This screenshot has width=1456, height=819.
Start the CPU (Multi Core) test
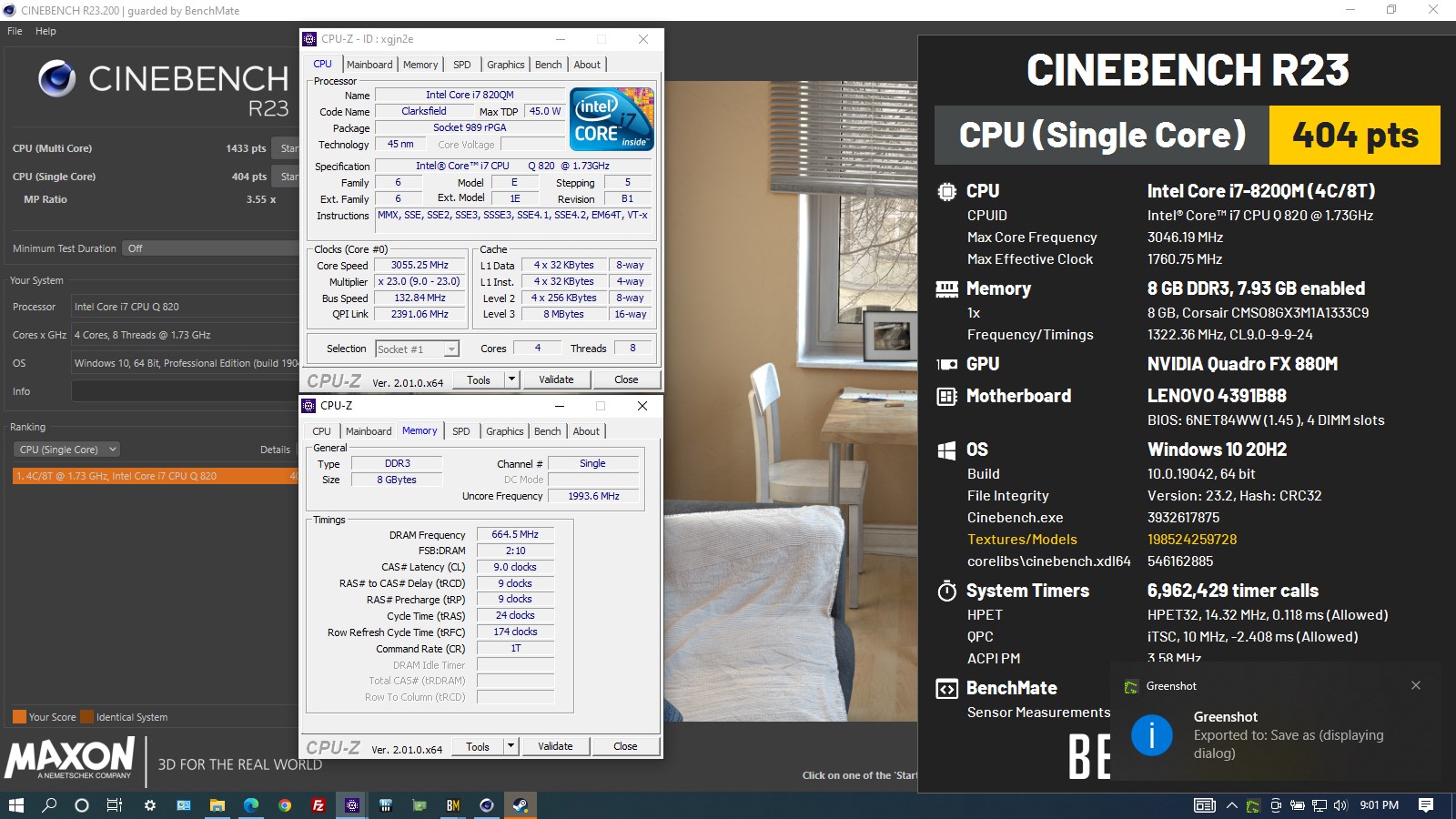(x=287, y=148)
